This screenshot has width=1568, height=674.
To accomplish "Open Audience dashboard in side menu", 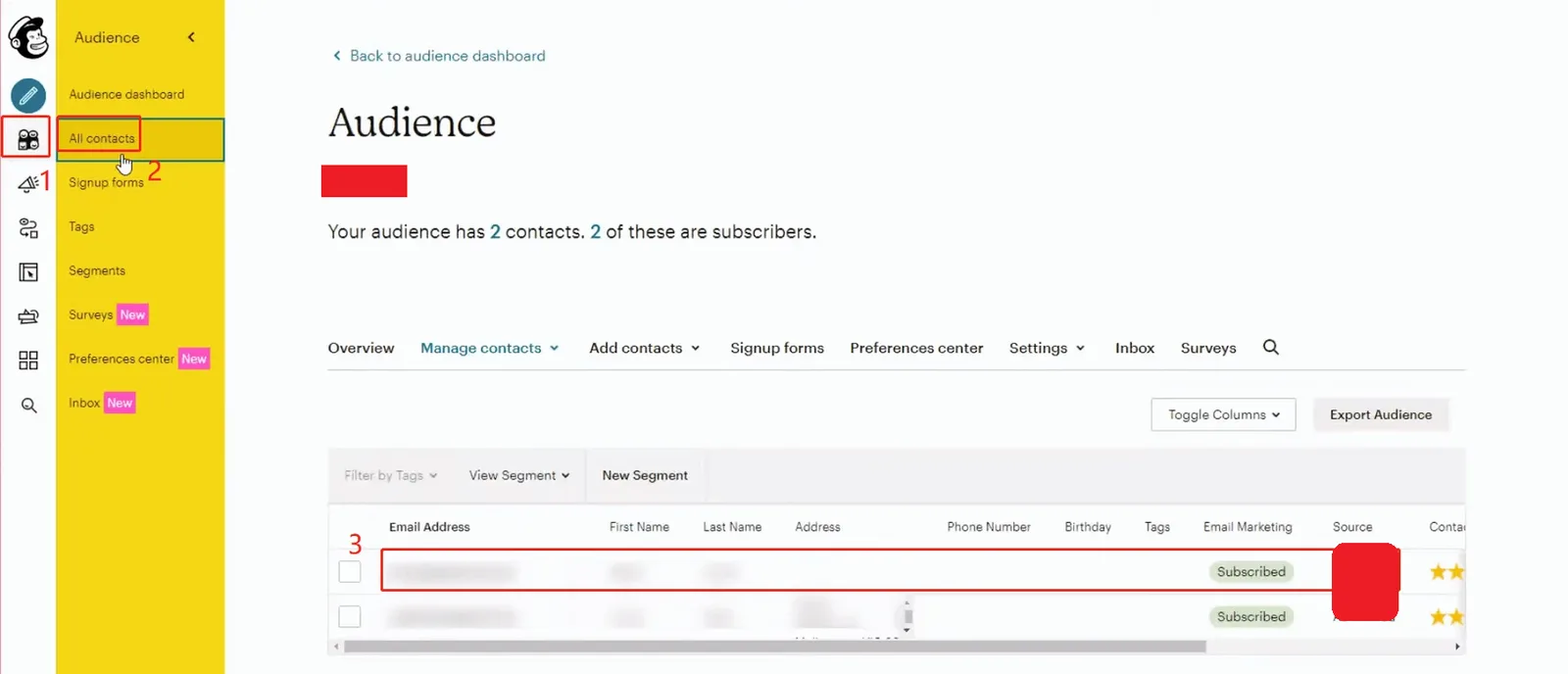I will click(126, 95).
